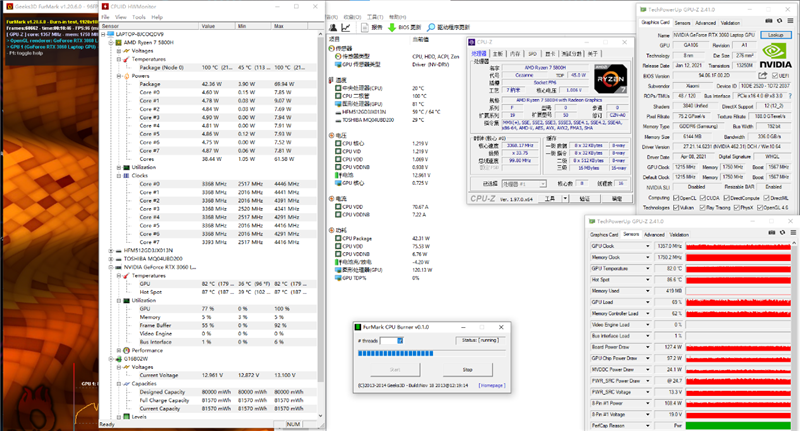Click CPUID HWMonitor title bar icon
Image resolution: width=800 pixels, height=431 pixels.
(105, 7)
